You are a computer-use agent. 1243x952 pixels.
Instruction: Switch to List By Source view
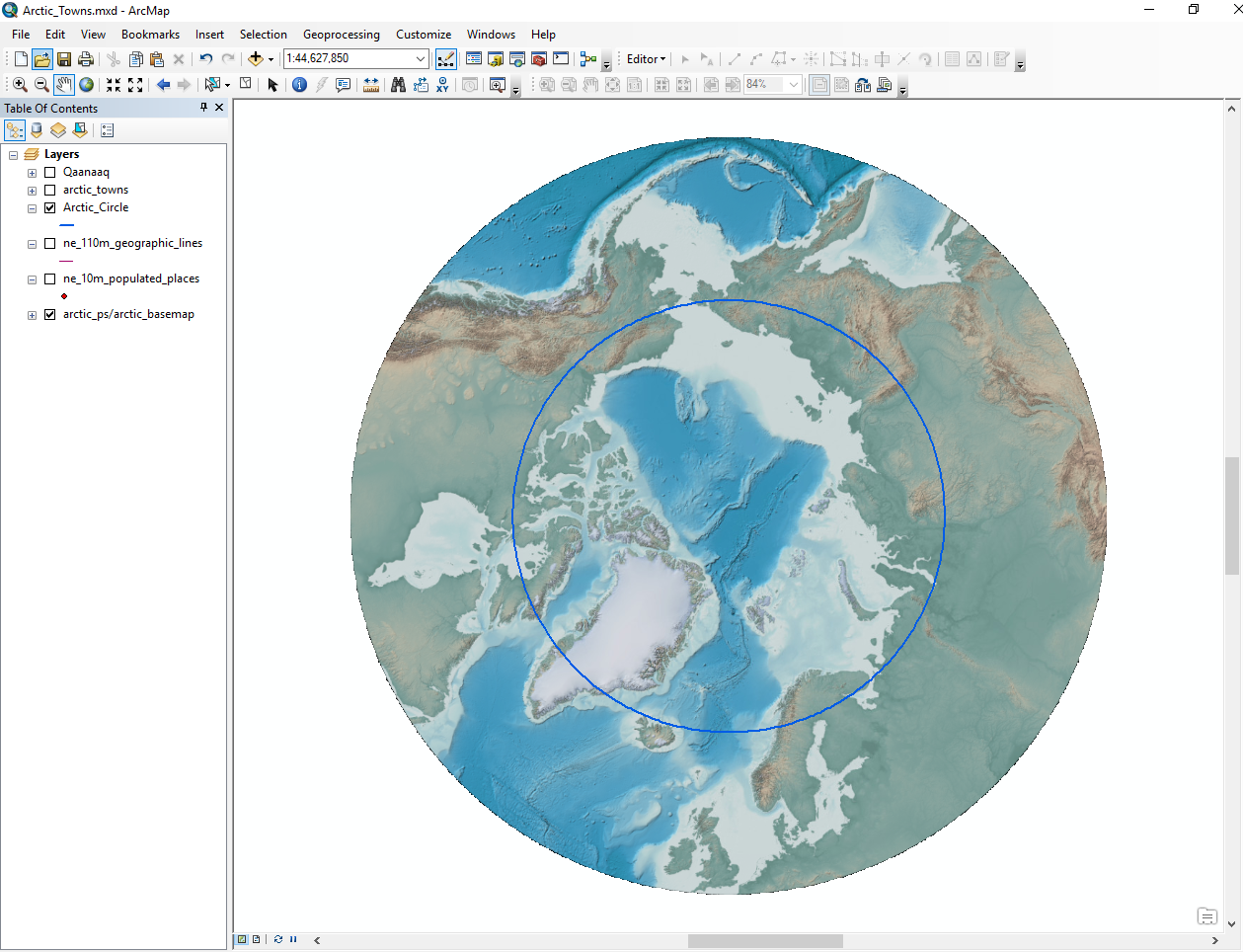pyautogui.click(x=37, y=130)
